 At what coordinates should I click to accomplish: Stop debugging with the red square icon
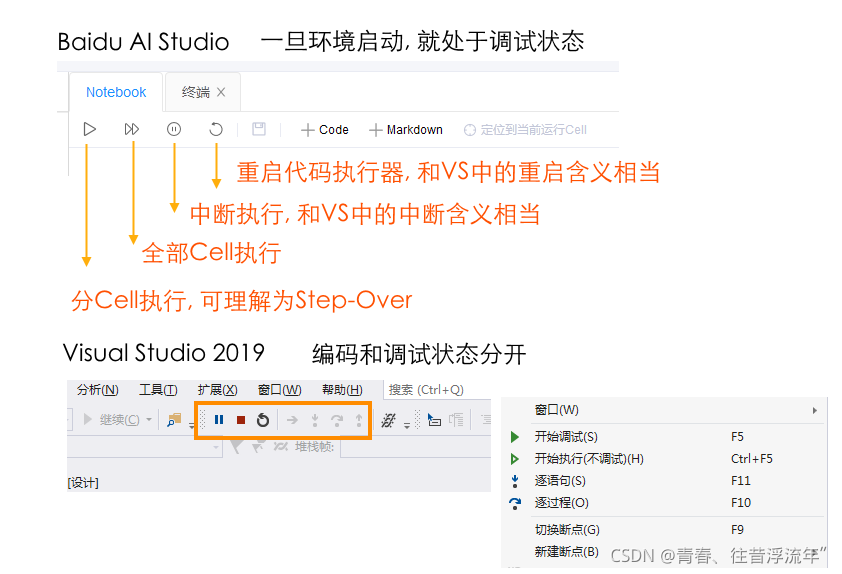point(241,419)
